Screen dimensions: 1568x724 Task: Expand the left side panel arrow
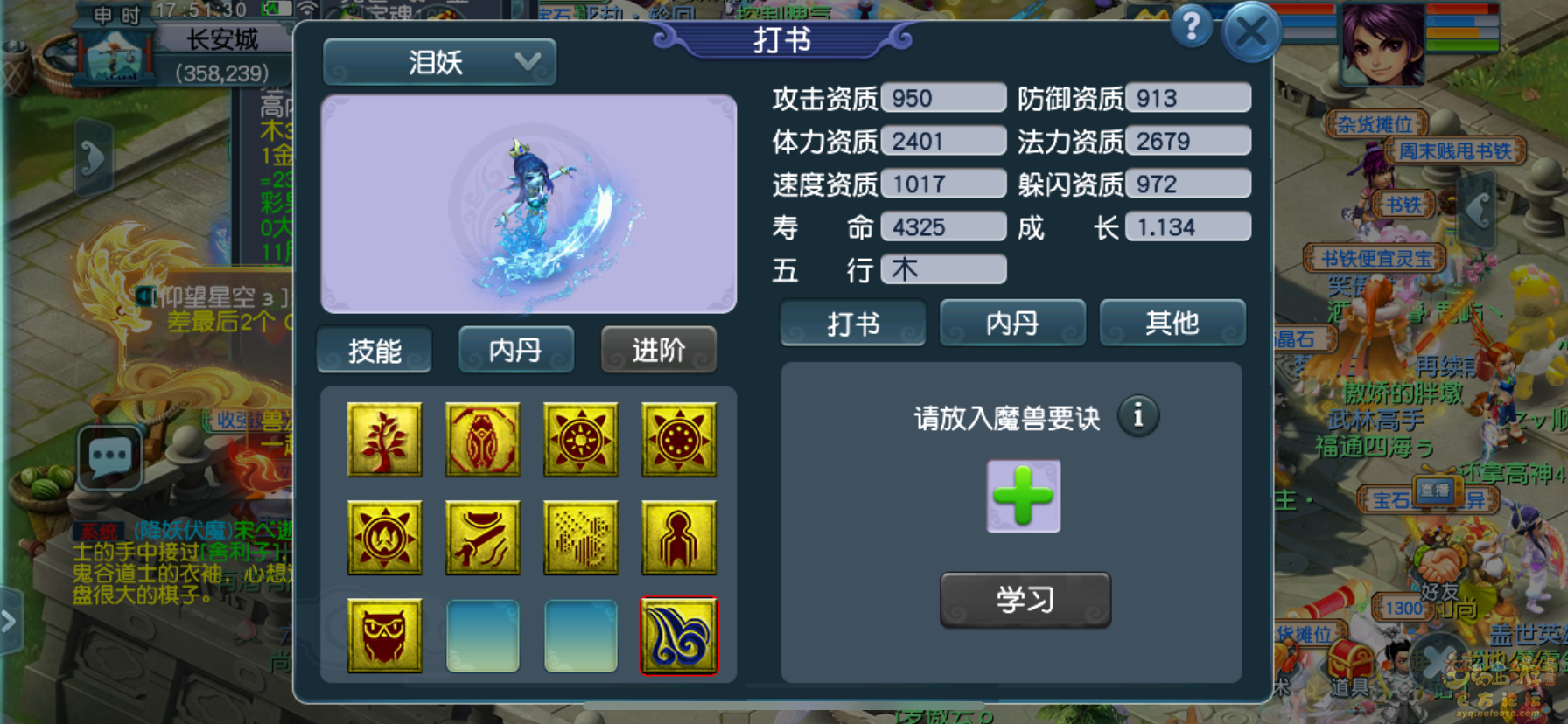pyautogui.click(x=94, y=158)
